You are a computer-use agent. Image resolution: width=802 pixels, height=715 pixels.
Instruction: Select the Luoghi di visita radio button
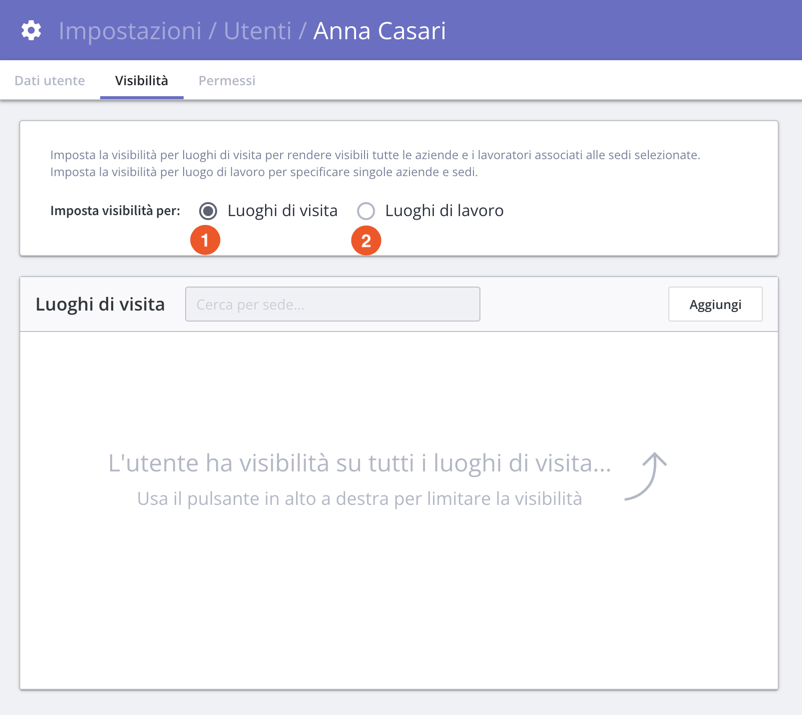[208, 211]
